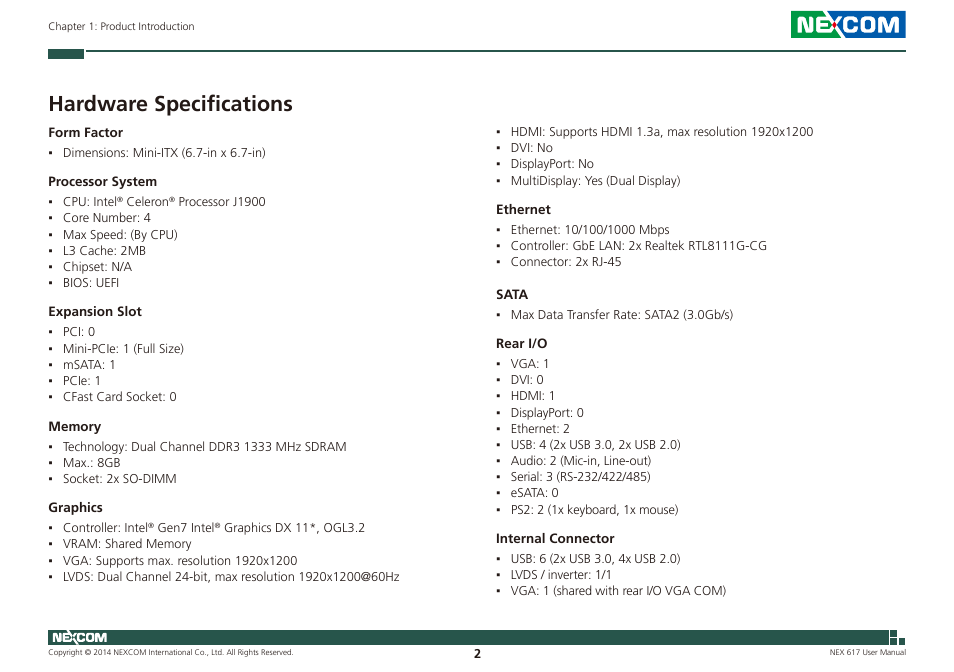
Task: Click the VGA: 1 shared with rear I/O line
Action: point(618,591)
